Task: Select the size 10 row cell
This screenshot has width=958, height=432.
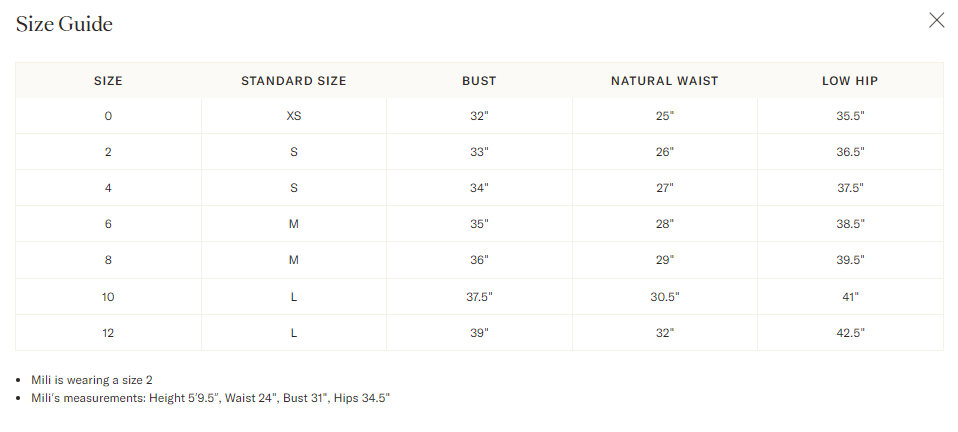Action: [x=108, y=296]
